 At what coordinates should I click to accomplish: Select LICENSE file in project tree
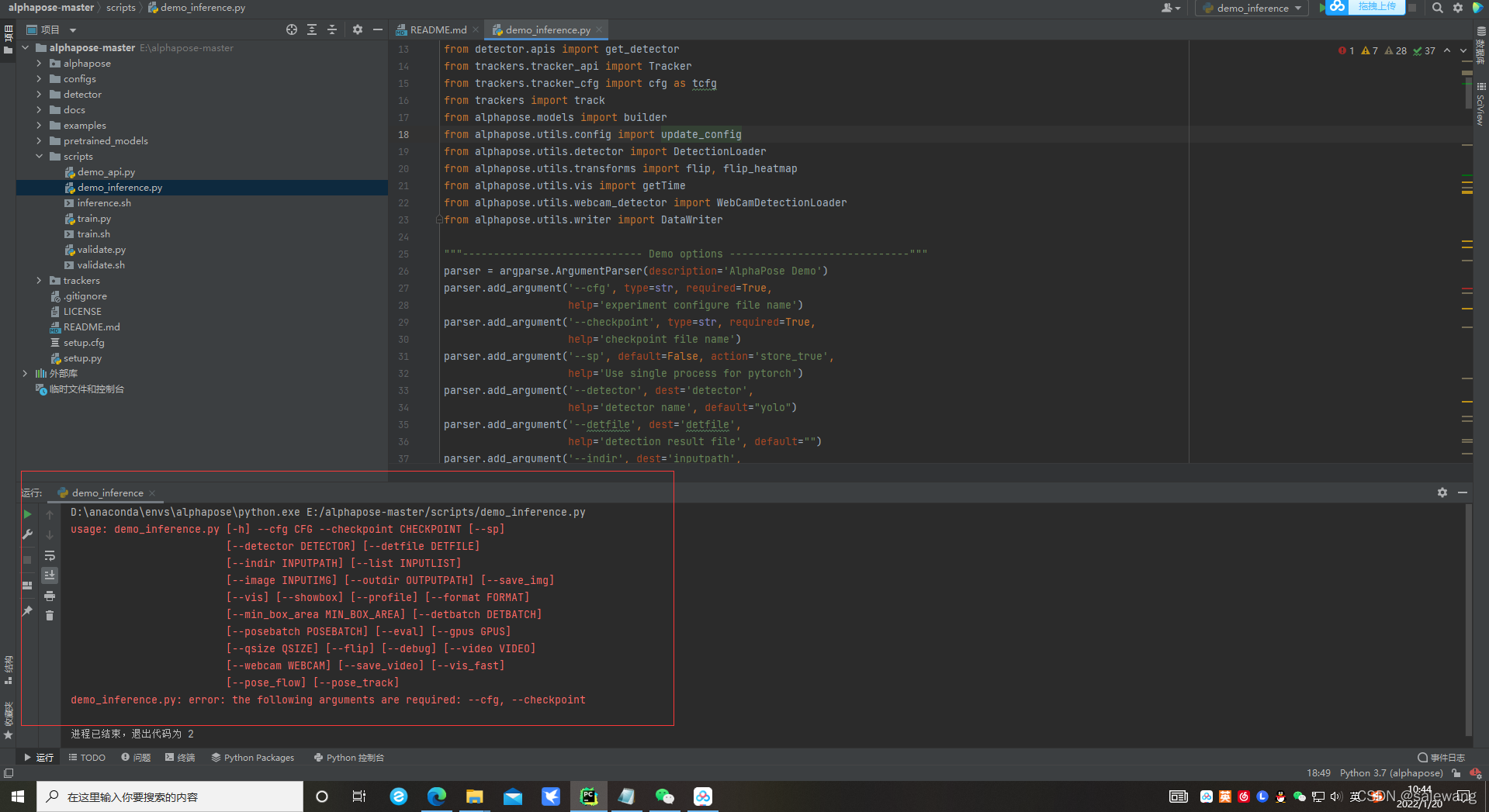click(82, 312)
